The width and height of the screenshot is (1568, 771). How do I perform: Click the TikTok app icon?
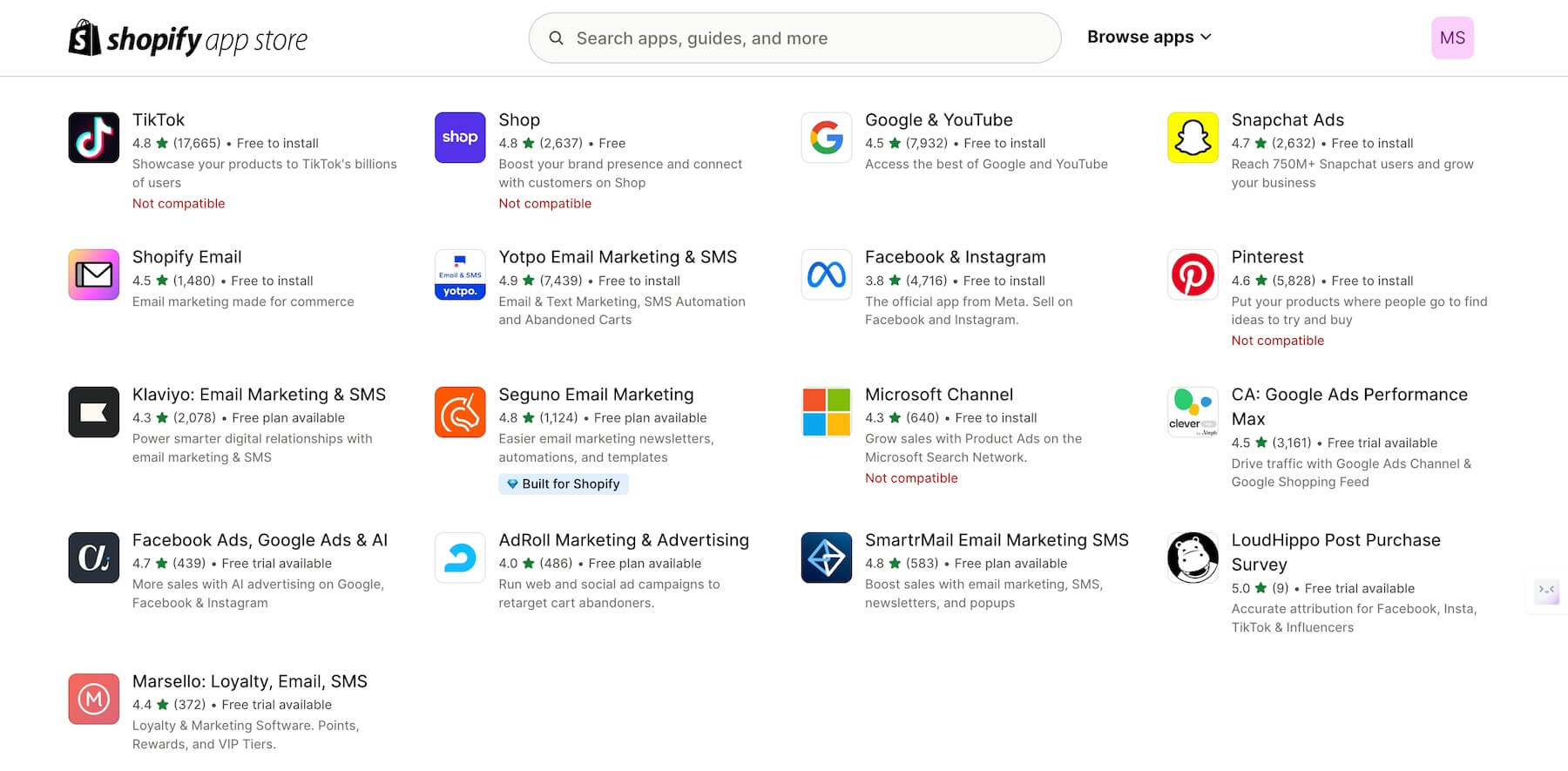pyautogui.click(x=94, y=138)
